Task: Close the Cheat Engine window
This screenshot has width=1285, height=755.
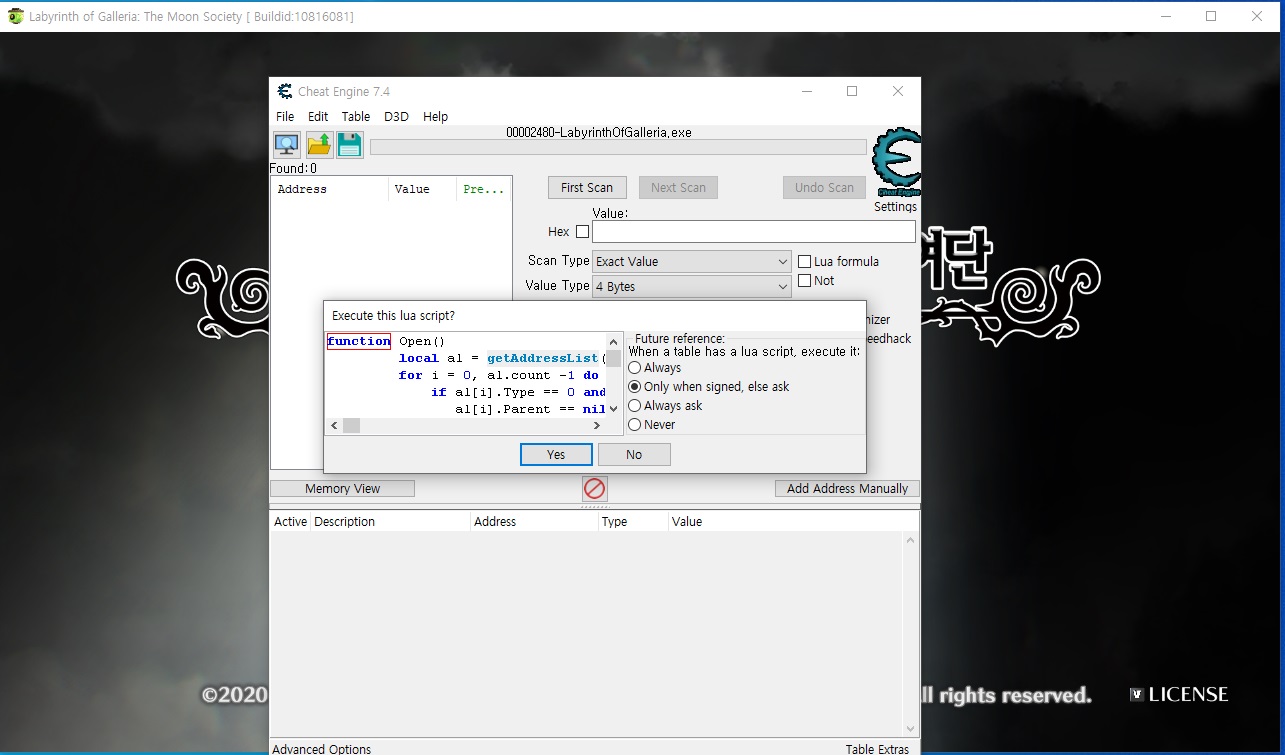Action: (898, 91)
